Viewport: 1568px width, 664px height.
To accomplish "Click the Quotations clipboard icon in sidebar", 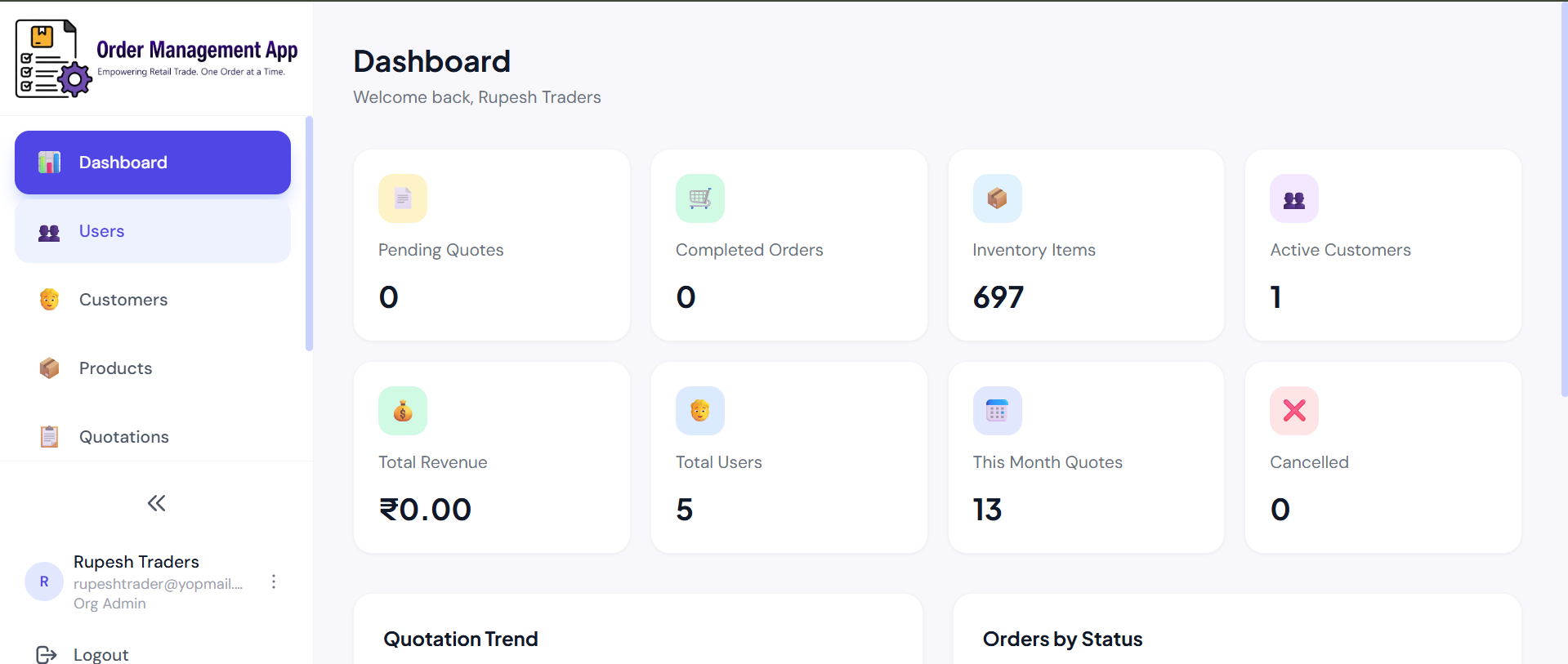I will (49, 437).
